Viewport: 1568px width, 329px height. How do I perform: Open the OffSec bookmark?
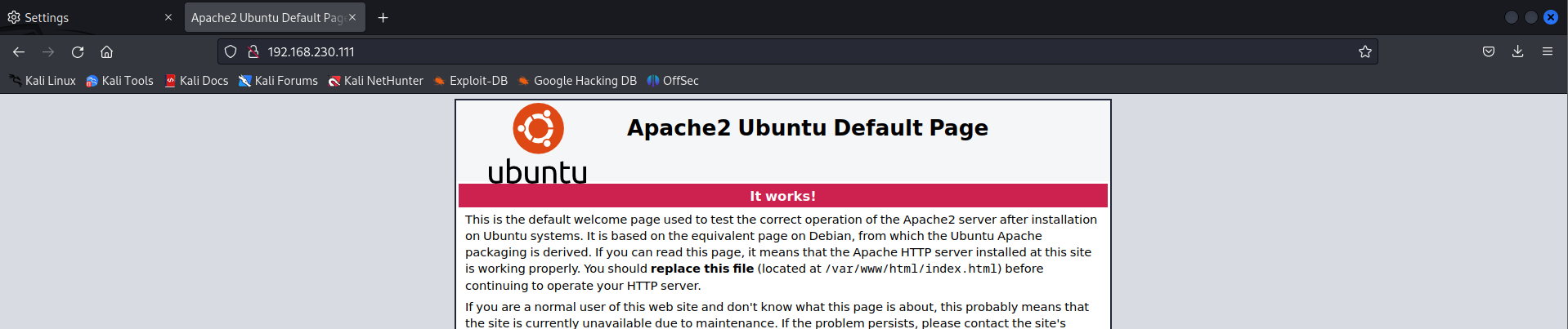tap(673, 81)
